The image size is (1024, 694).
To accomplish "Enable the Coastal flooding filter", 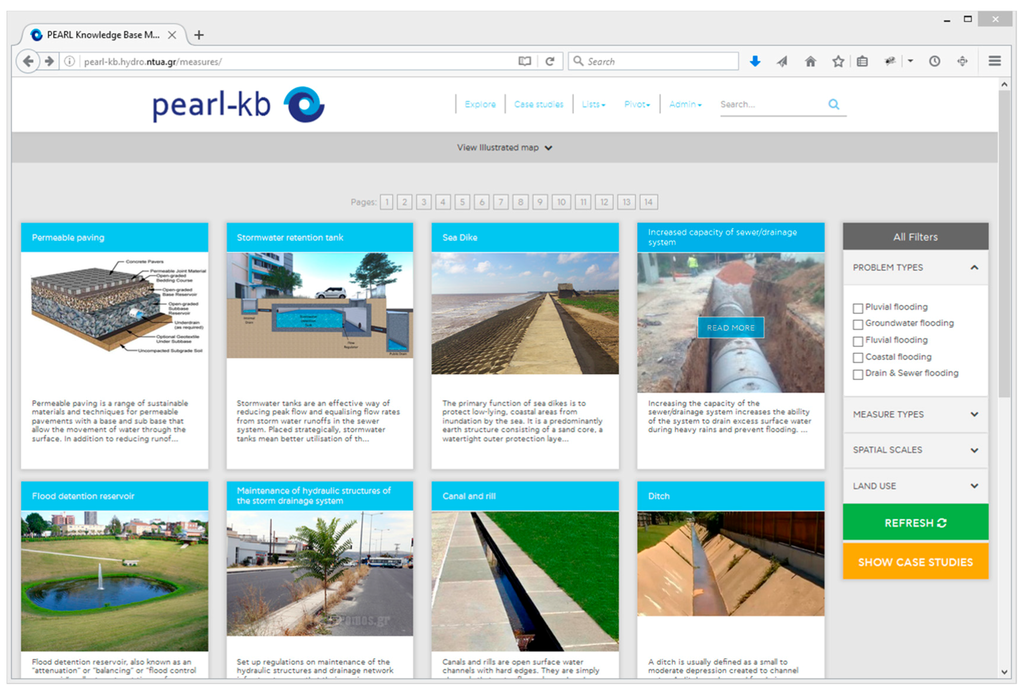I will pos(858,358).
